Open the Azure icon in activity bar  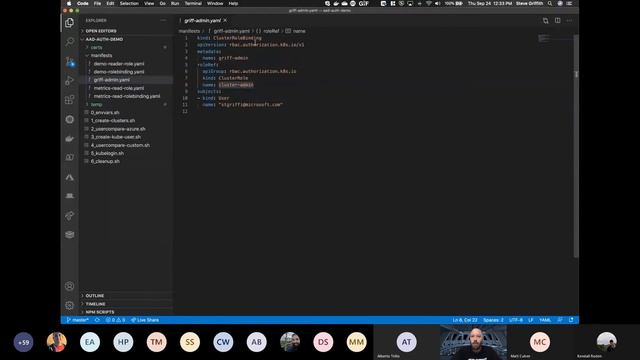point(69,178)
